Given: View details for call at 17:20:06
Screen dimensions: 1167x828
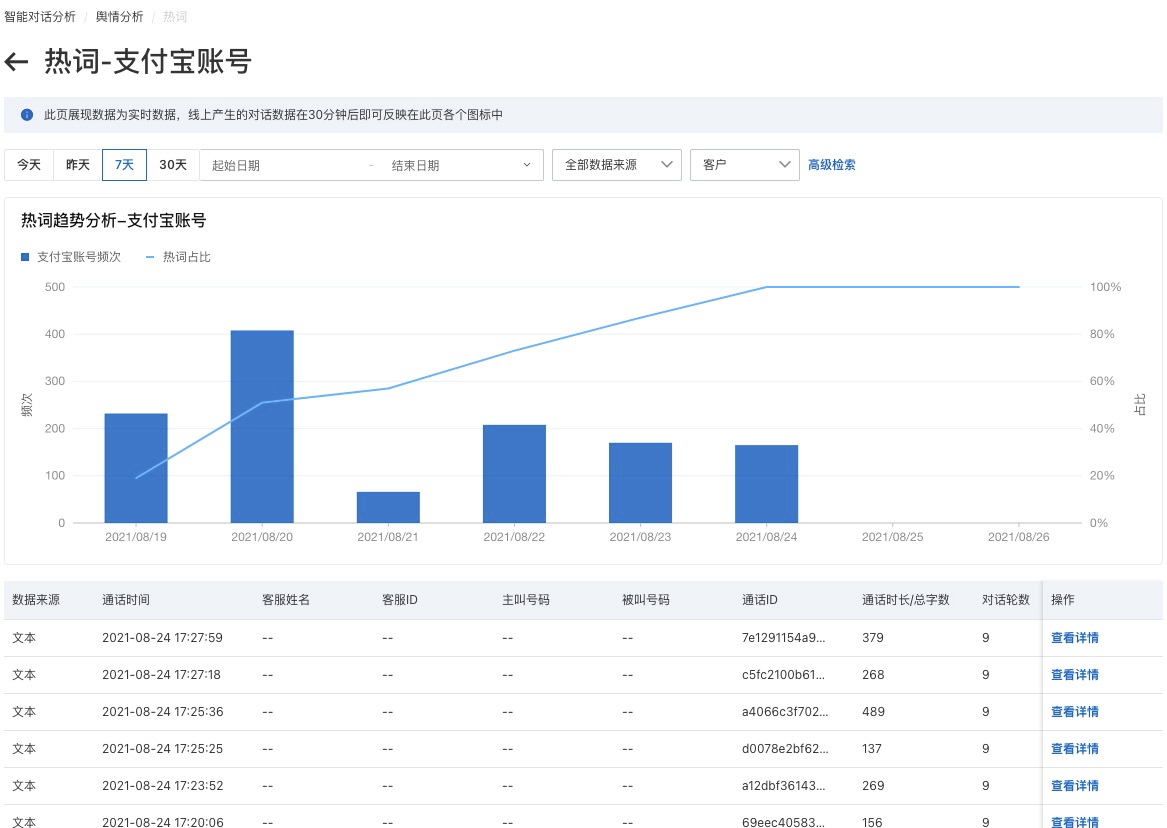Looking at the screenshot, I should (1074, 822).
